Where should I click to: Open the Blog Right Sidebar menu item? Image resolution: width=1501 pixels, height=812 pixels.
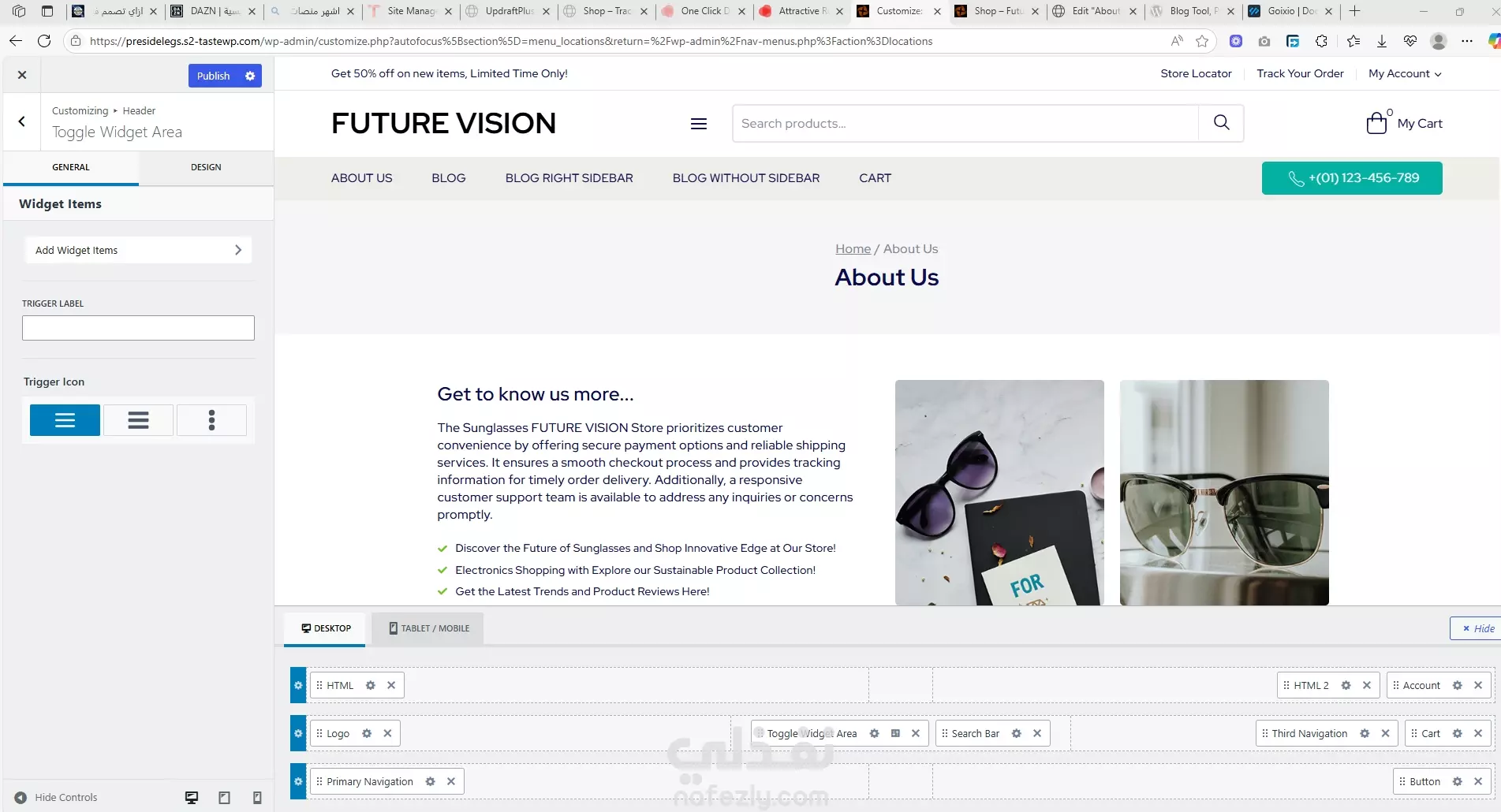[569, 178]
